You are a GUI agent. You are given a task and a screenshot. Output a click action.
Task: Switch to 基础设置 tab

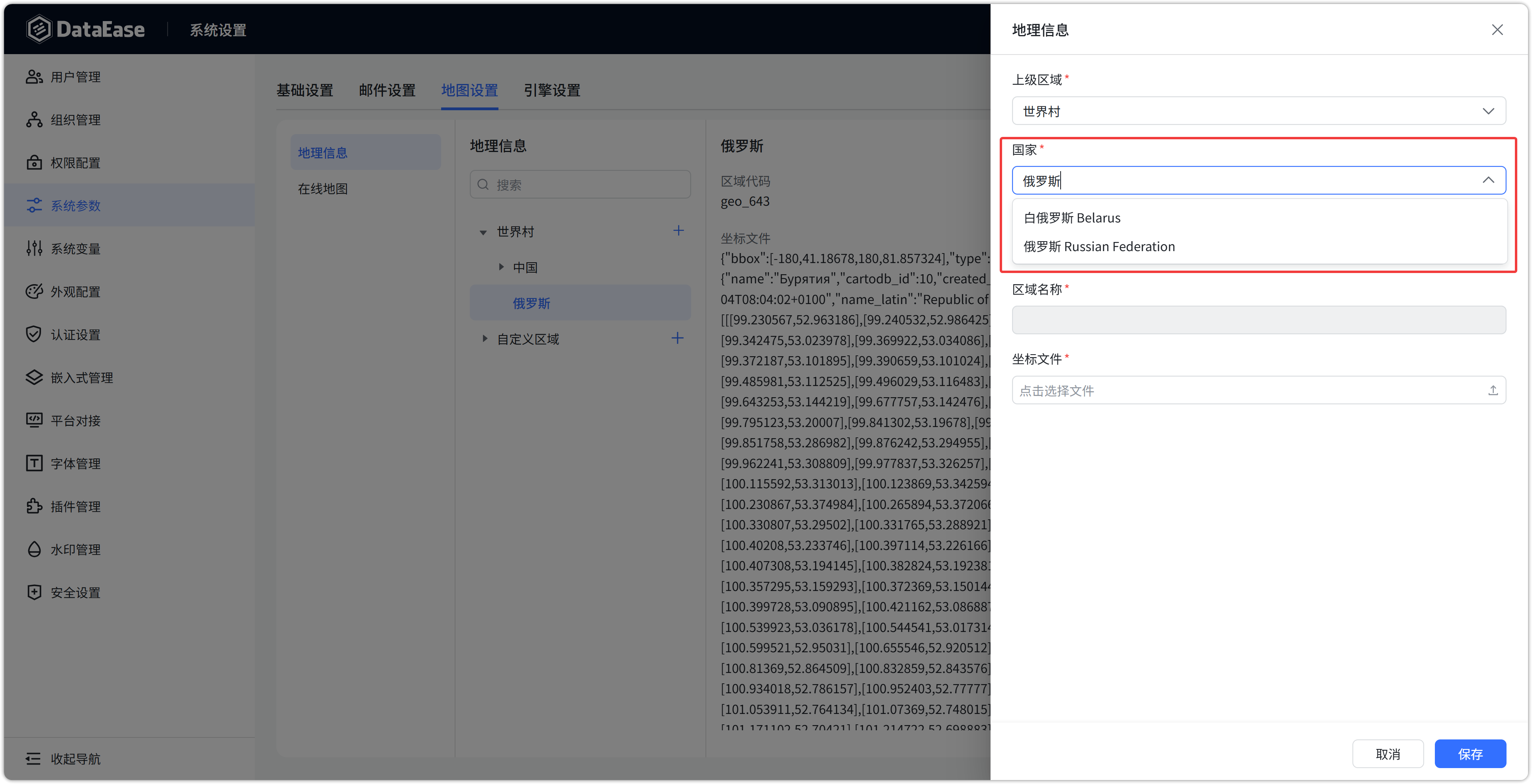coord(305,90)
